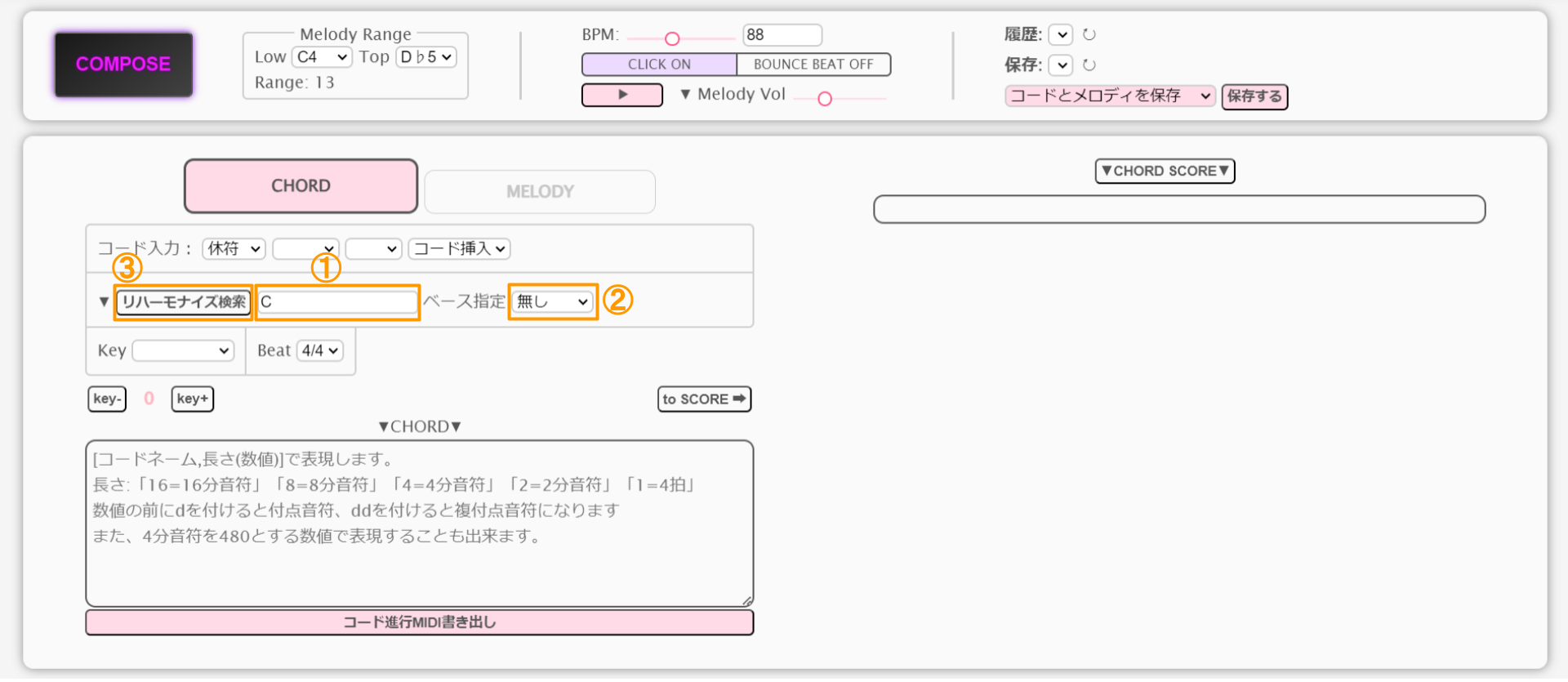This screenshot has width=1568, height=682.
Task: Open the 保存 saved items dropdown
Action: [x=1060, y=65]
